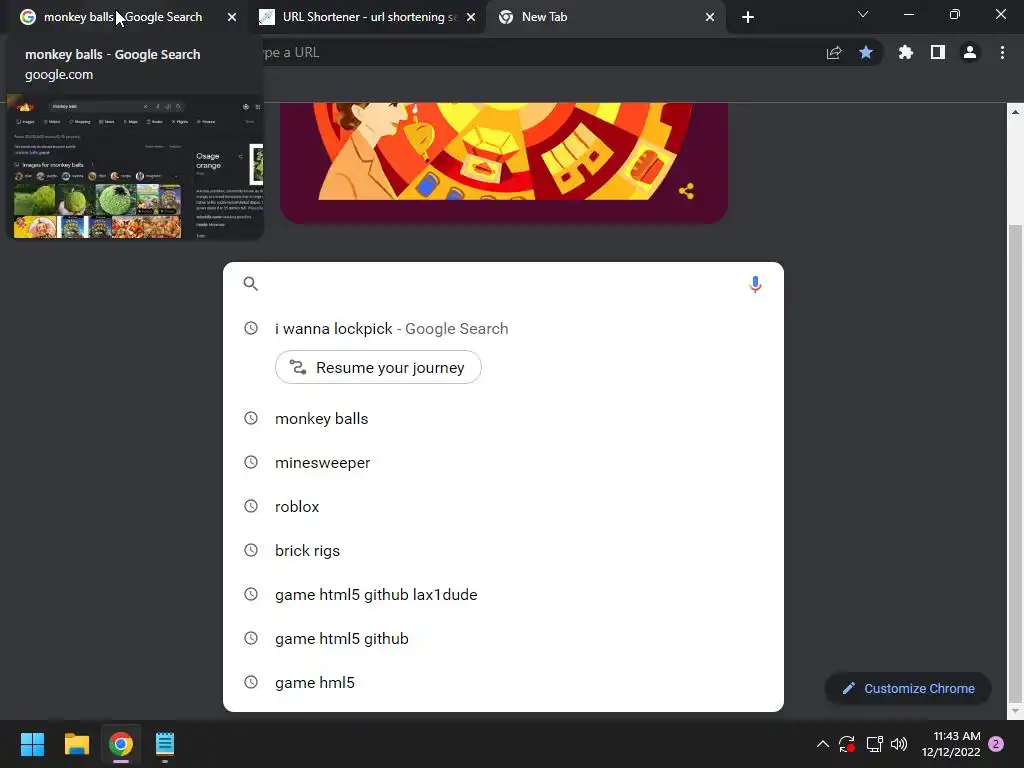Focus the Google search input box
Screen dimensions: 1024x768
point(503,283)
